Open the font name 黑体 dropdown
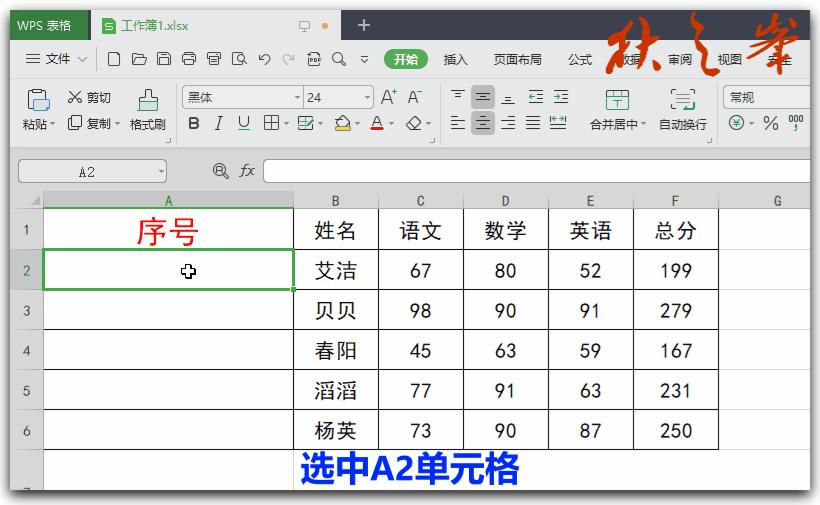The height and width of the screenshot is (505, 820). [x=297, y=97]
